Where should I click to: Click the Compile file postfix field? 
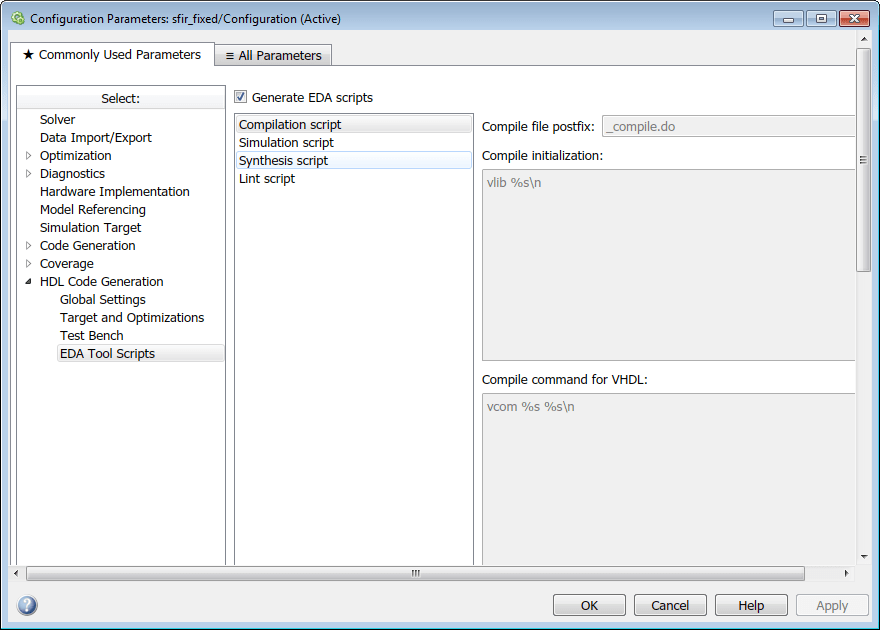point(728,127)
